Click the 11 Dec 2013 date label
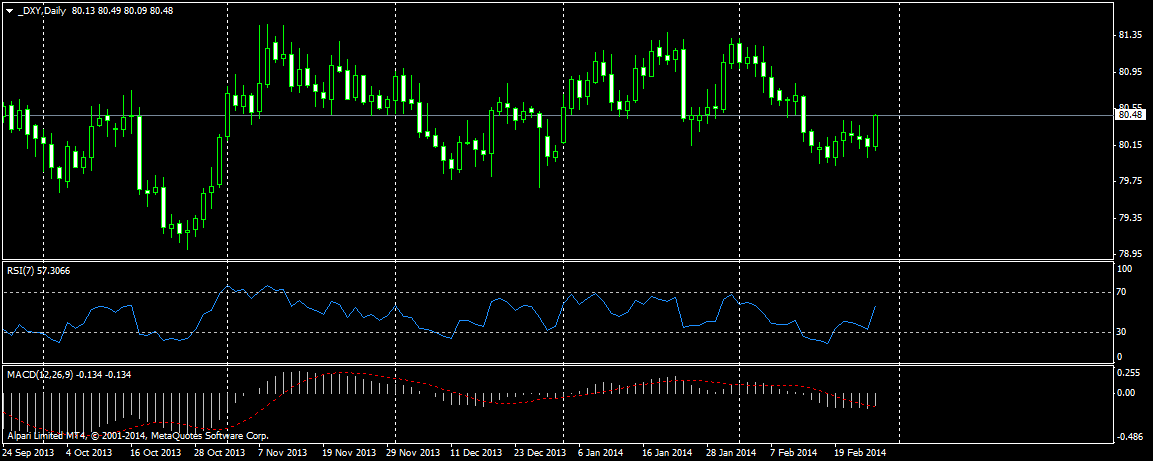 [476, 453]
